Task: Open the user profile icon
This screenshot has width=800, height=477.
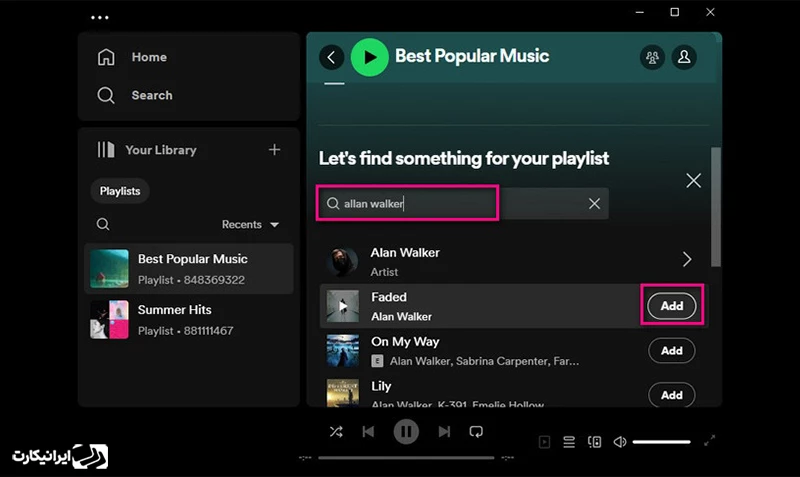Action: click(x=684, y=57)
